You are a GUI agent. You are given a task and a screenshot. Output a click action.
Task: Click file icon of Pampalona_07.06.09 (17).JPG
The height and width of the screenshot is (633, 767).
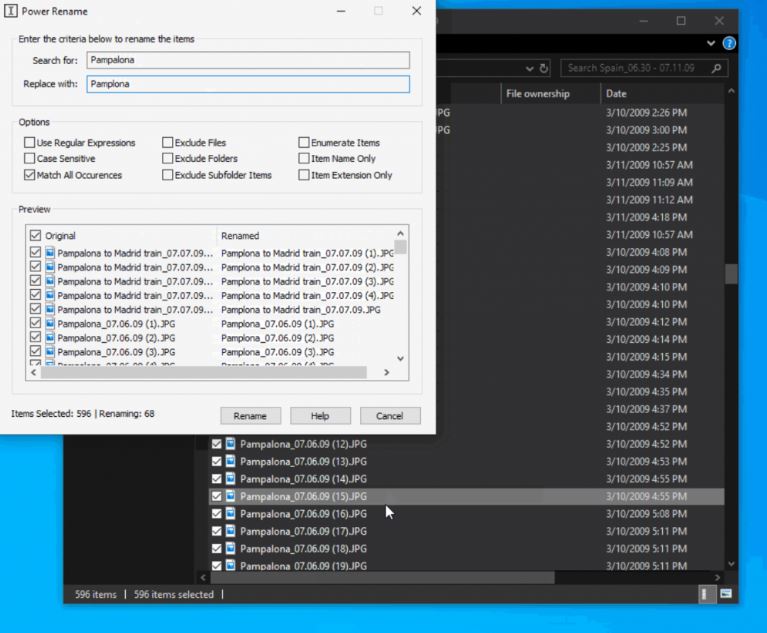[230, 531]
